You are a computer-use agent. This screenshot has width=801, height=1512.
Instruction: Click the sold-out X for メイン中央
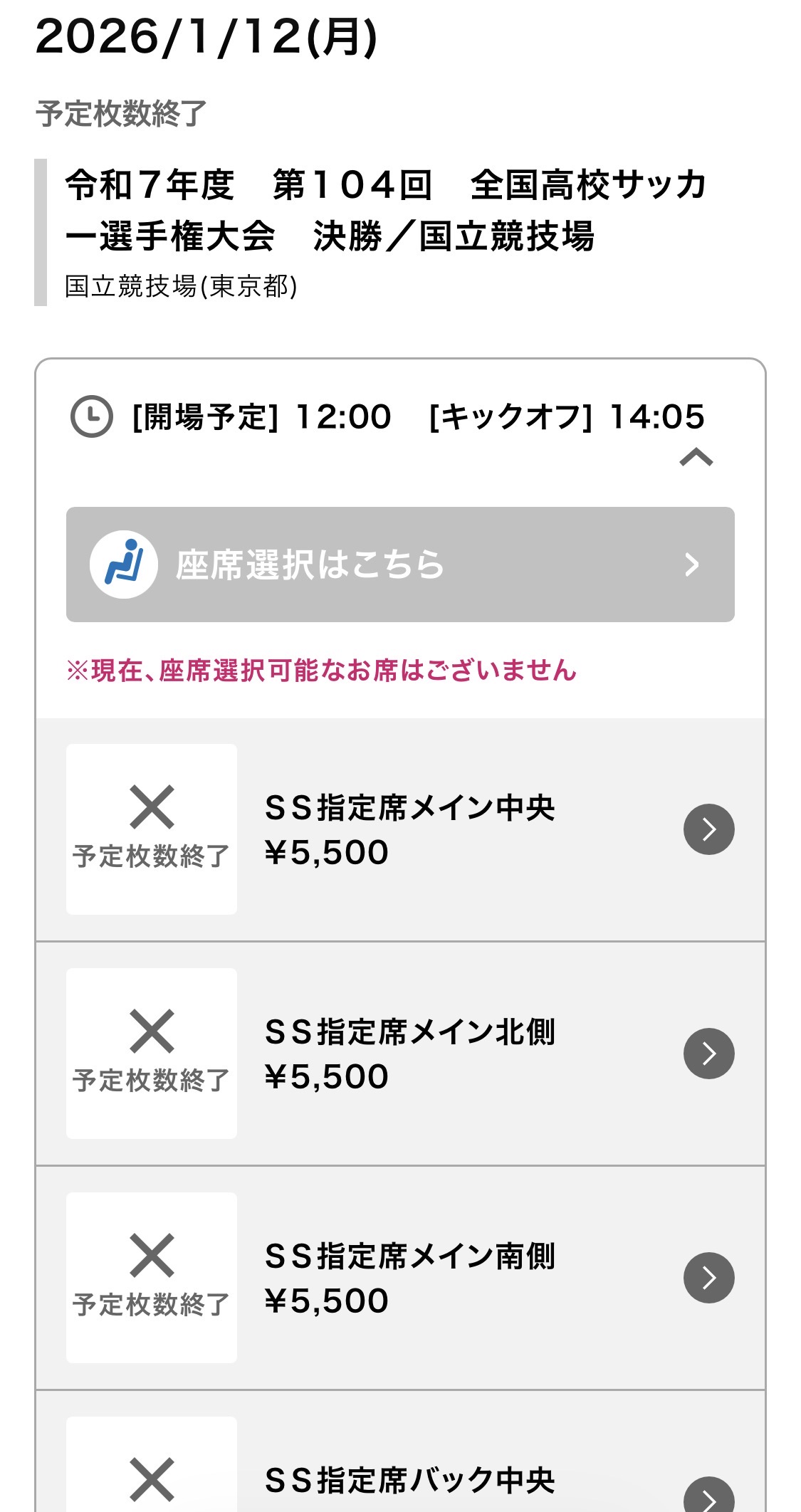pos(152,808)
